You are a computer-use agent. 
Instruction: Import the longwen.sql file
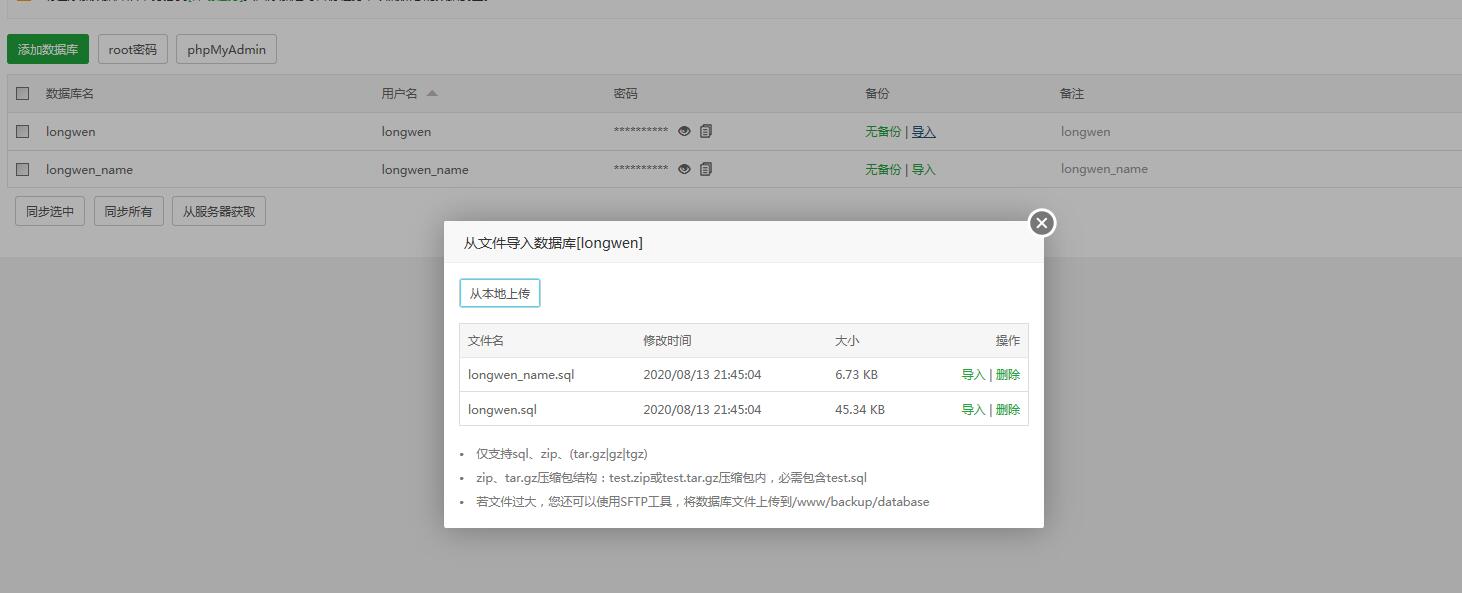[972, 410]
